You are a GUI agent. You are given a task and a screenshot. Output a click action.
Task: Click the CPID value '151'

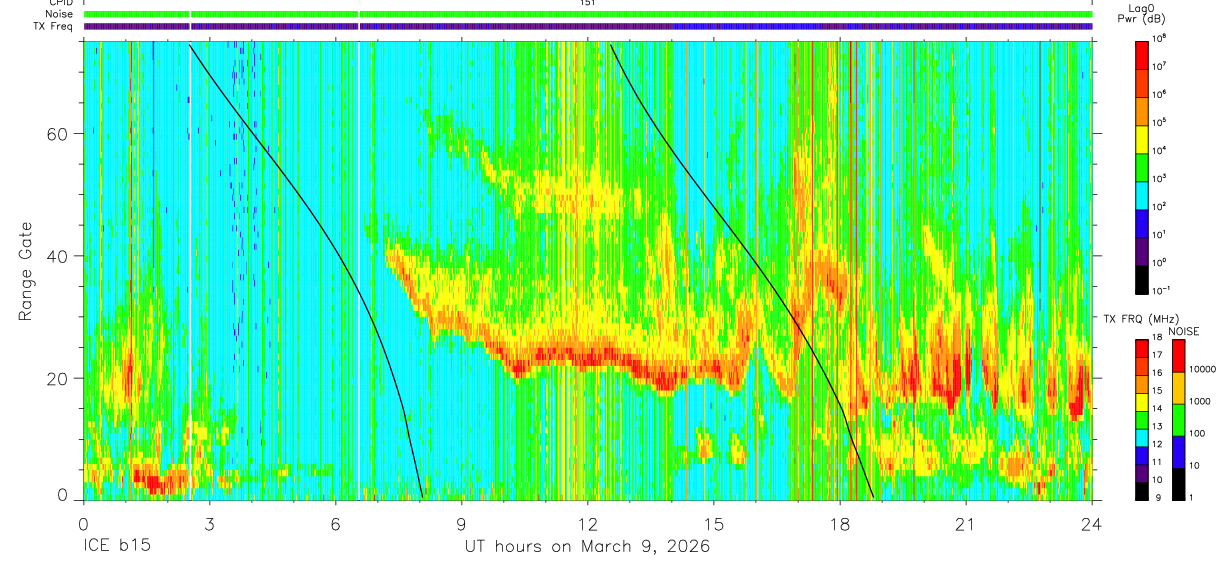pyautogui.click(x=588, y=3)
